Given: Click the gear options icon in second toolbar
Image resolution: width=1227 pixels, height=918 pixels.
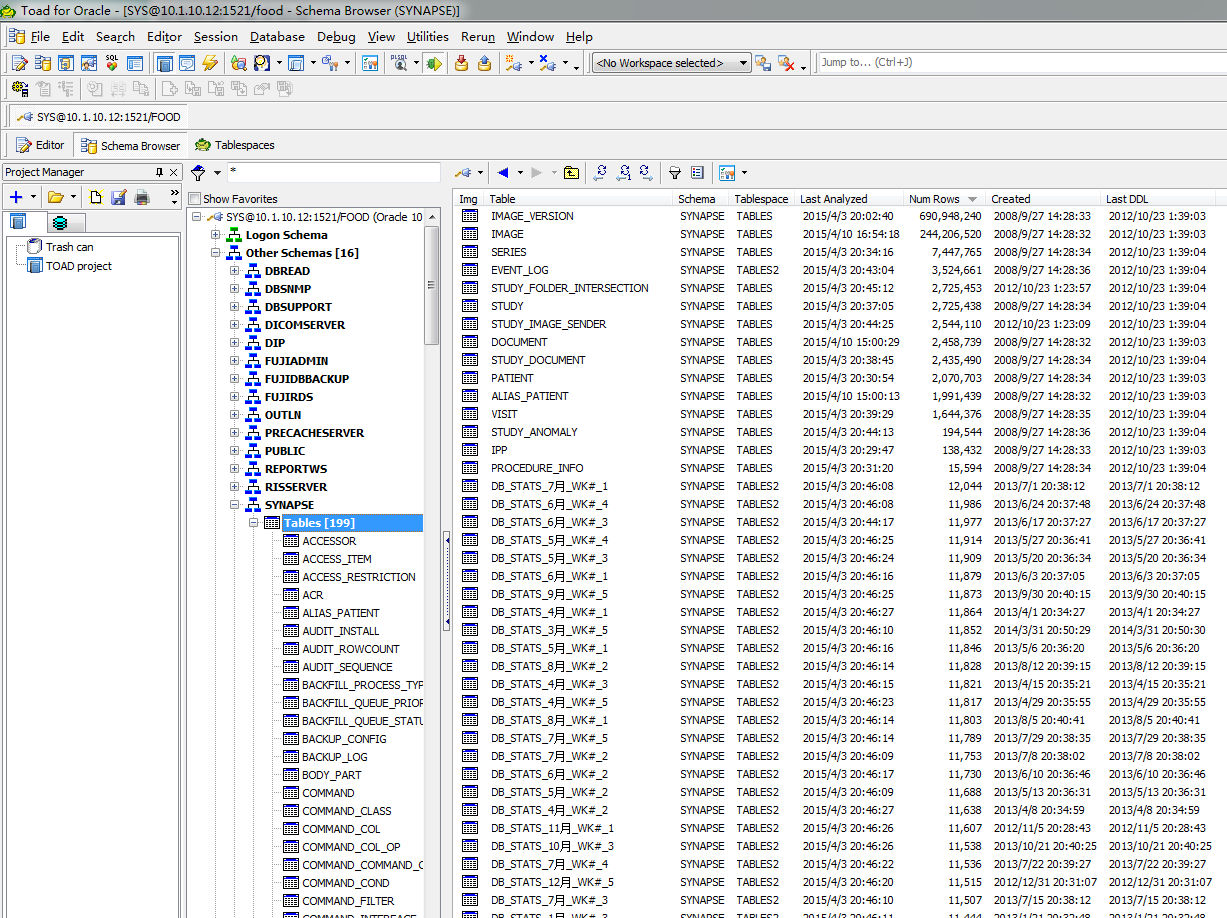Looking at the screenshot, I should point(19,89).
